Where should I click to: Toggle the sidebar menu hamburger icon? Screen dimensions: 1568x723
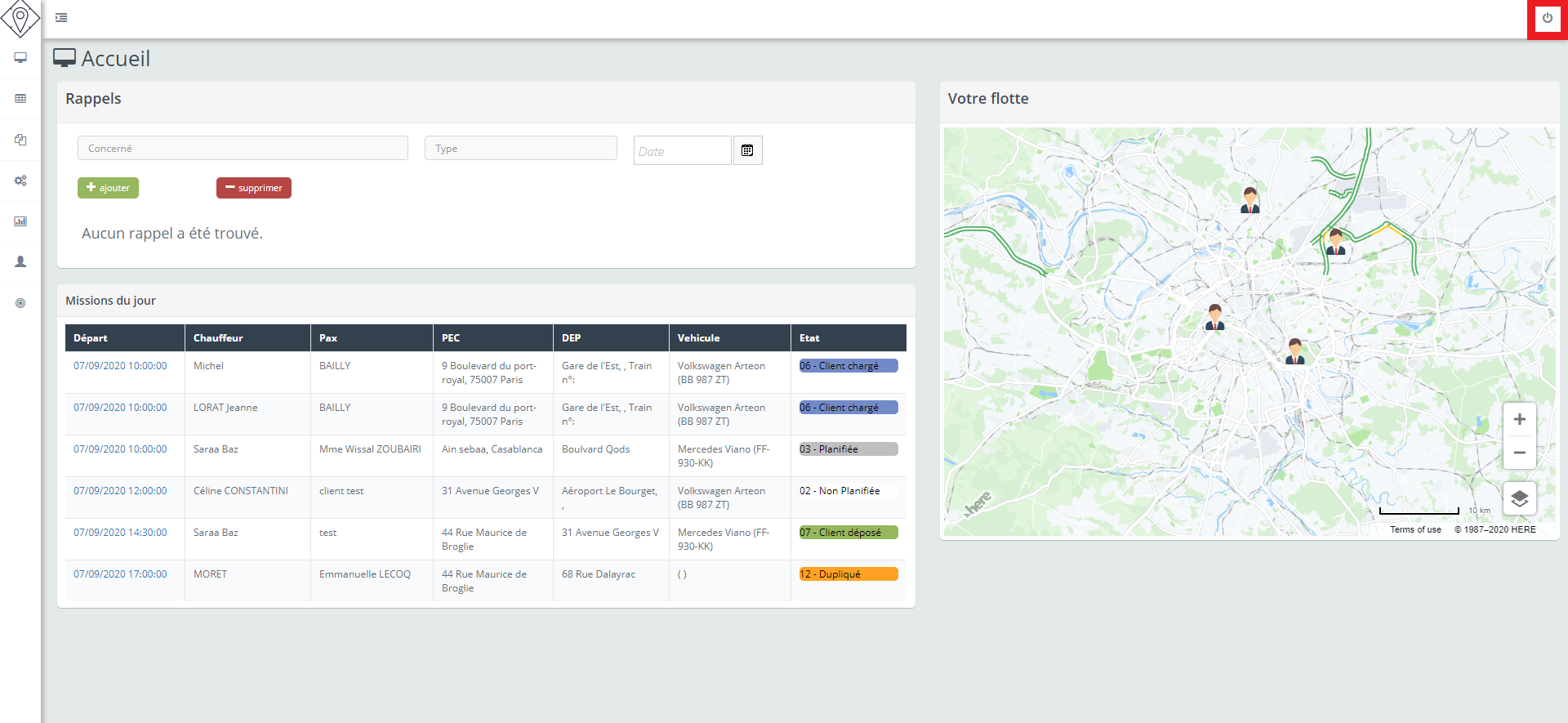(x=61, y=17)
